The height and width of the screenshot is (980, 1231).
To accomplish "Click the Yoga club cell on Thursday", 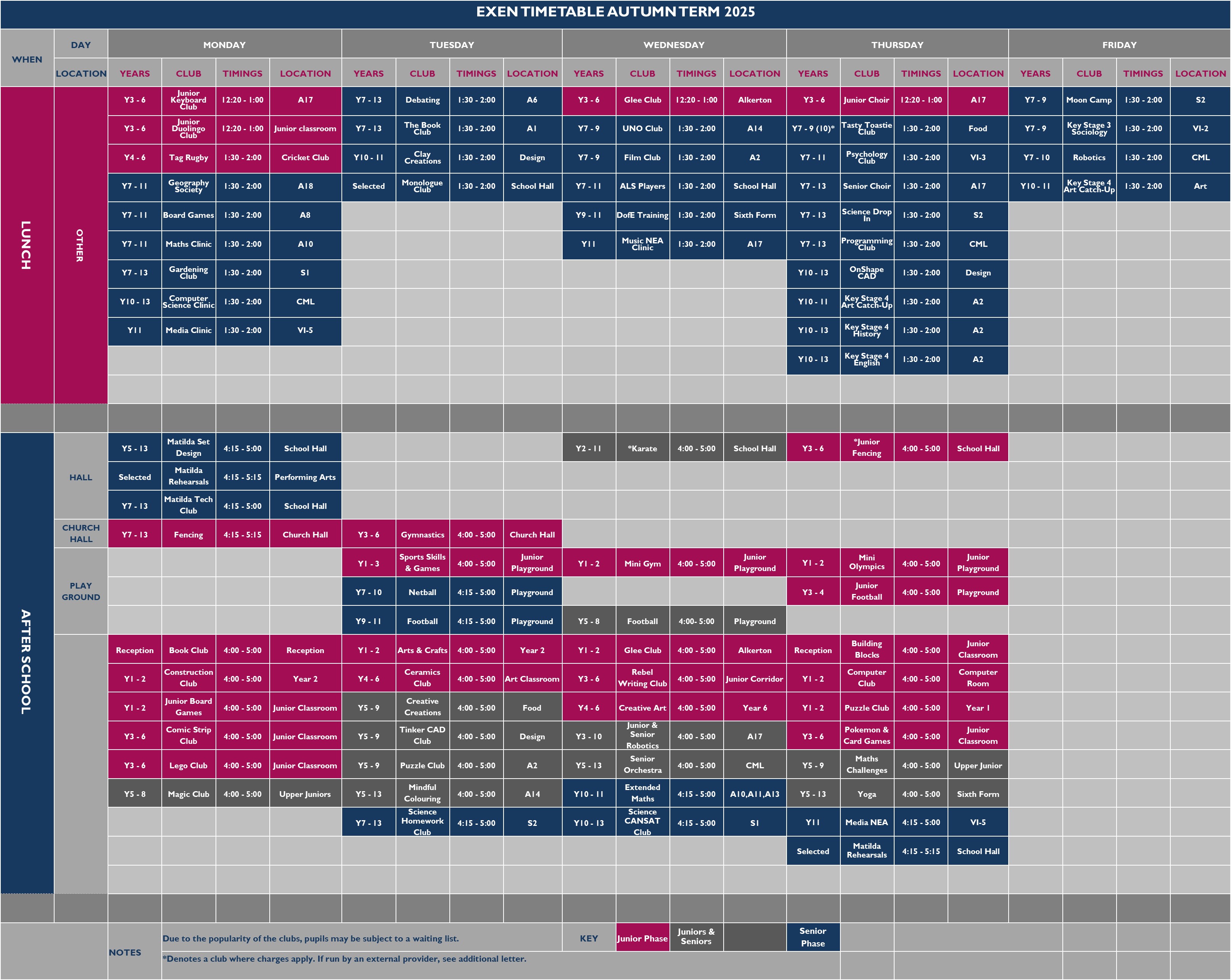I will coord(866,794).
